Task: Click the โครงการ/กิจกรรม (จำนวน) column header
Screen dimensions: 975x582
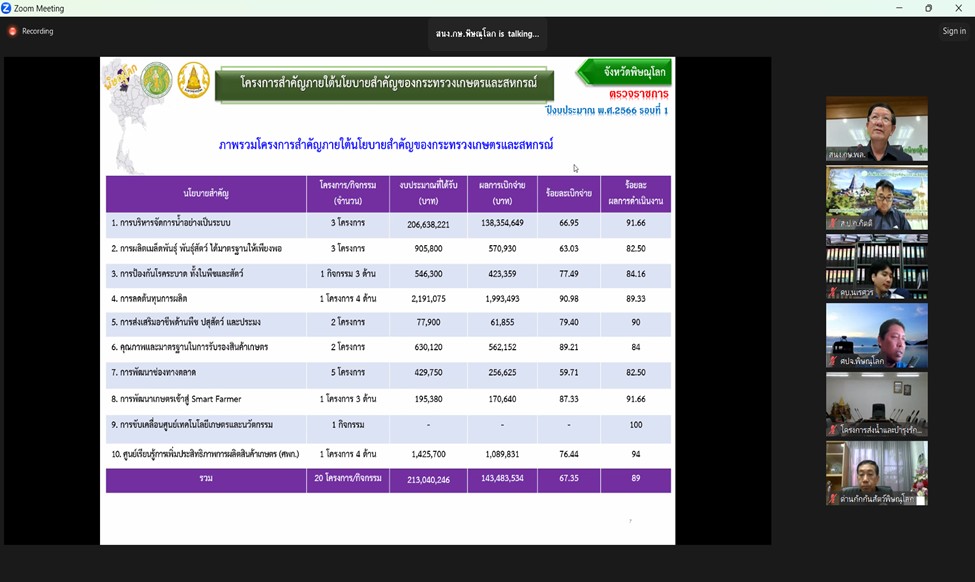Action: (x=348, y=194)
